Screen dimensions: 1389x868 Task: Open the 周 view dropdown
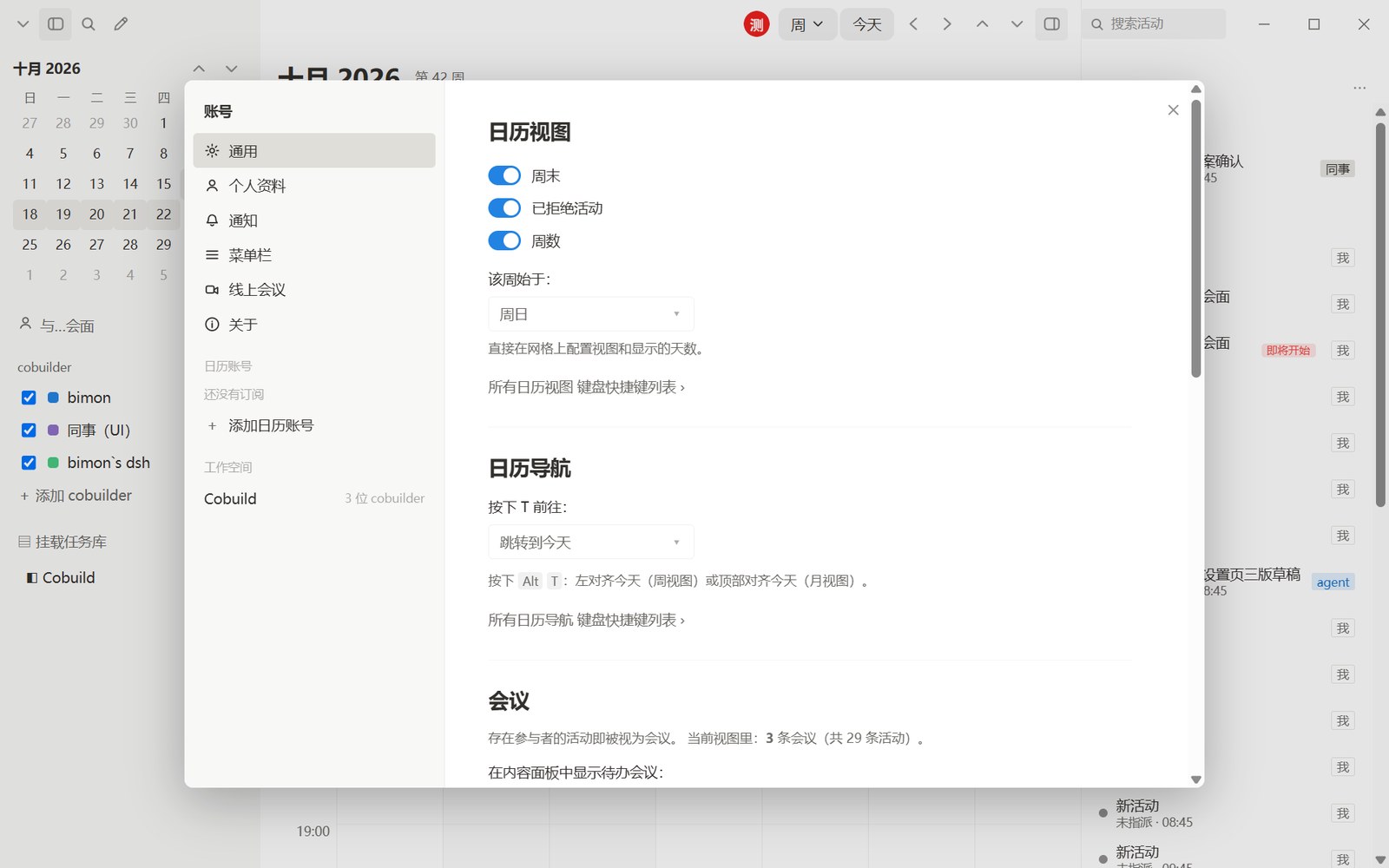pyautogui.click(x=806, y=24)
